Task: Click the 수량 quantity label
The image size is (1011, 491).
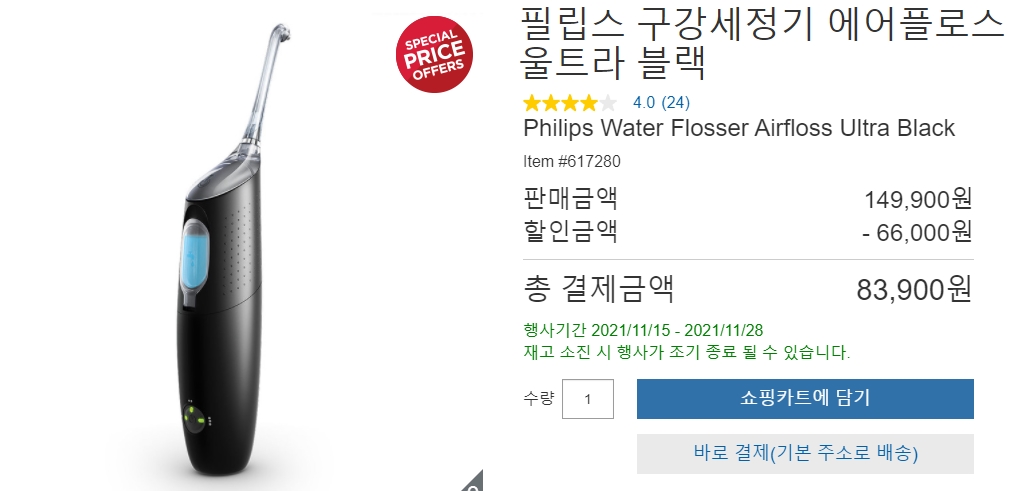Action: coord(538,398)
